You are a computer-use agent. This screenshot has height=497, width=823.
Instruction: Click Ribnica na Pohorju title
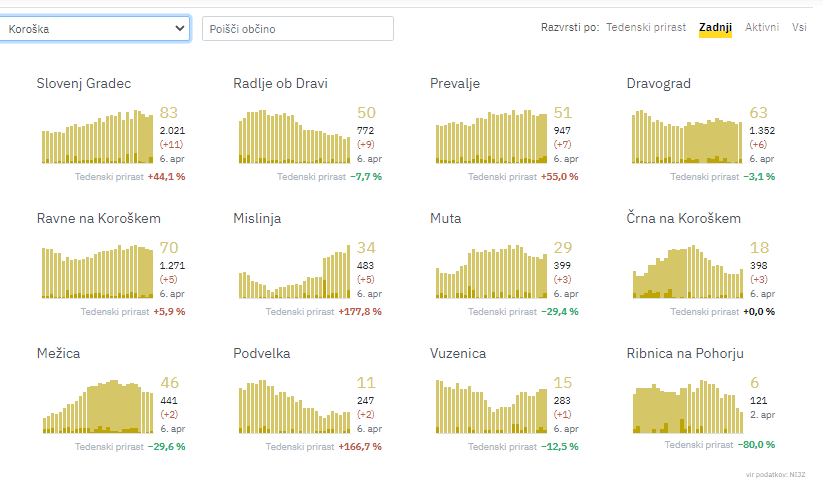pos(685,354)
